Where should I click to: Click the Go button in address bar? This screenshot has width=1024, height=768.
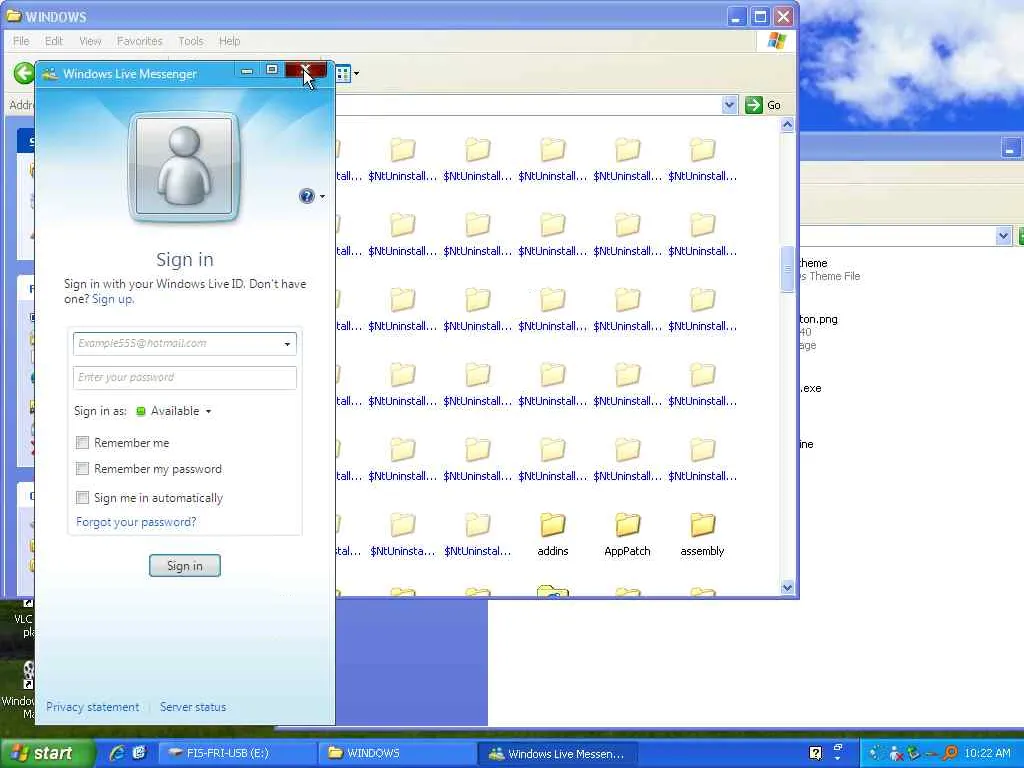pyautogui.click(x=763, y=104)
